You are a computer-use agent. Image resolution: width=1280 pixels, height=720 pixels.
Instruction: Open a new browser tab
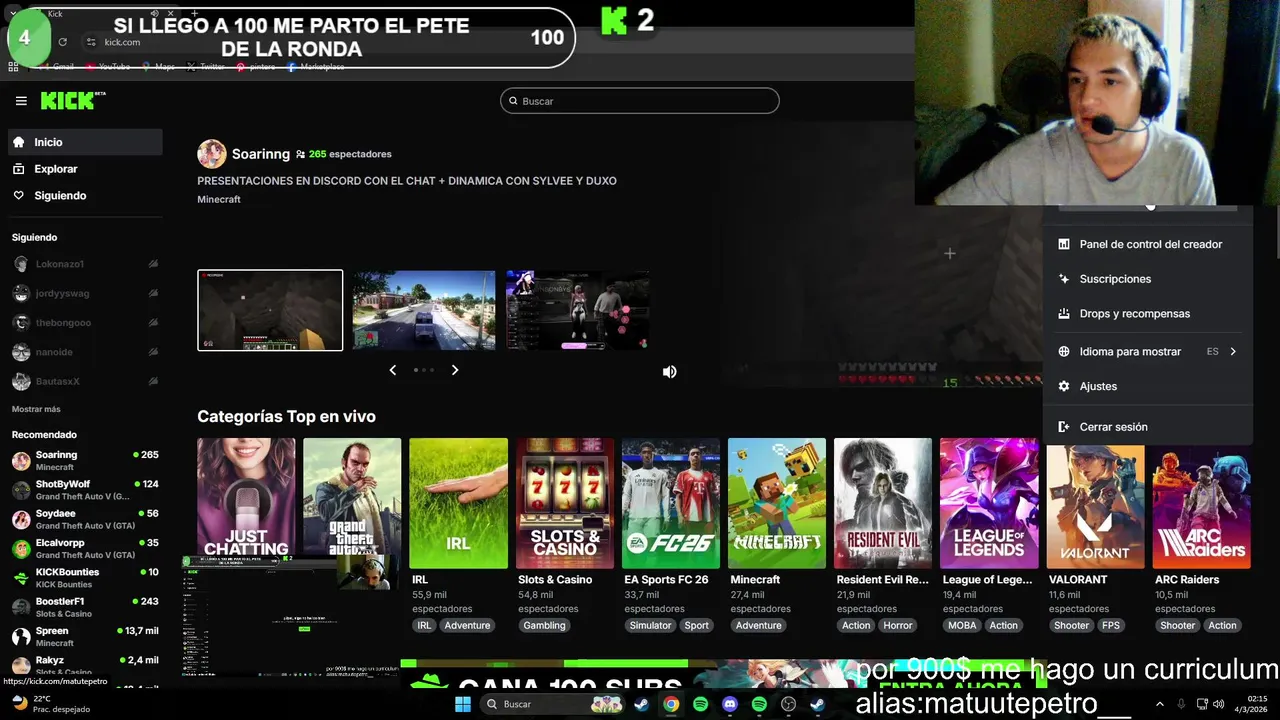tap(194, 14)
